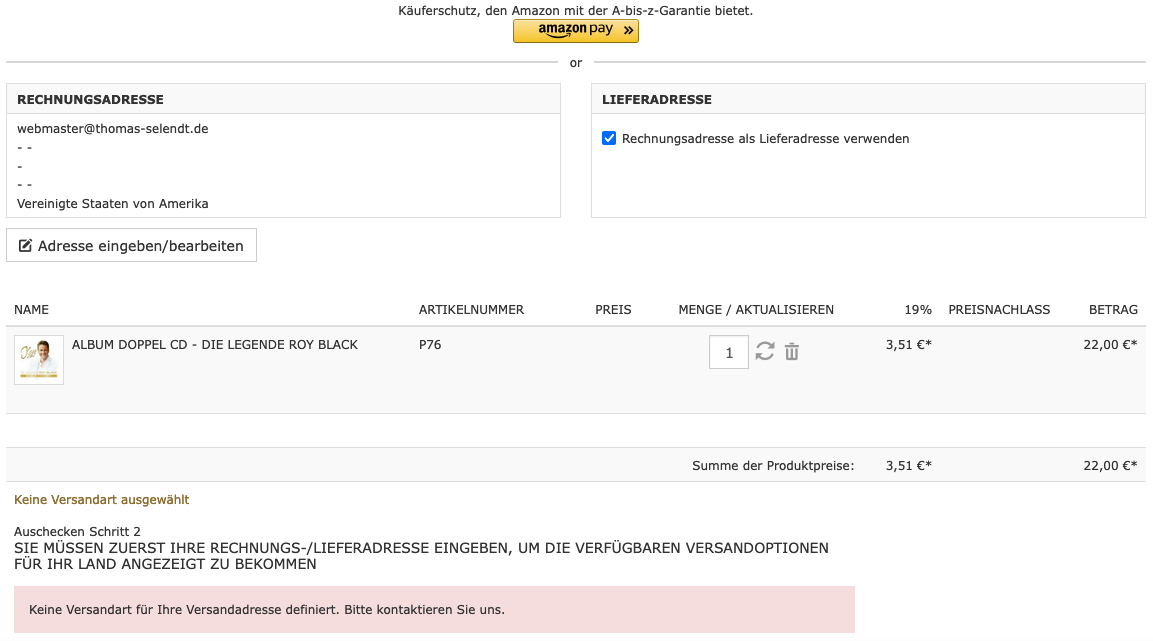Open Adresse eingeben/bearbeiten

click(x=131, y=245)
